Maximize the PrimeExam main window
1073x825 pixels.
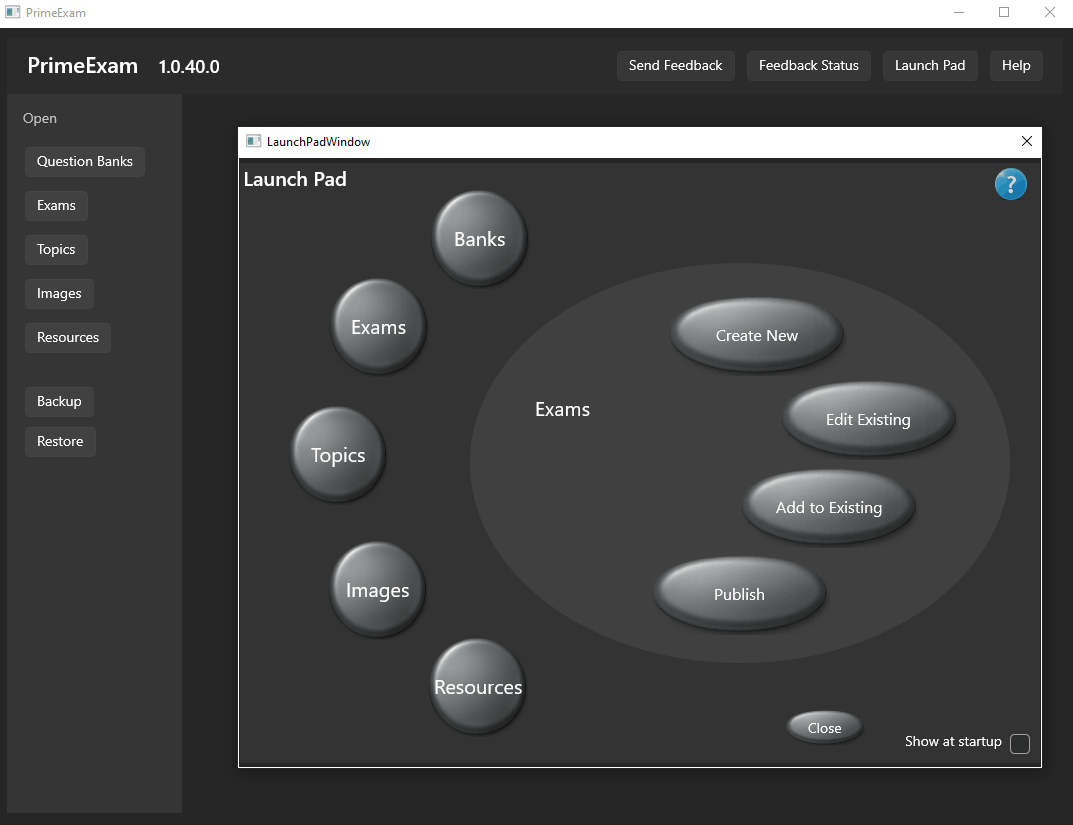(x=1004, y=12)
